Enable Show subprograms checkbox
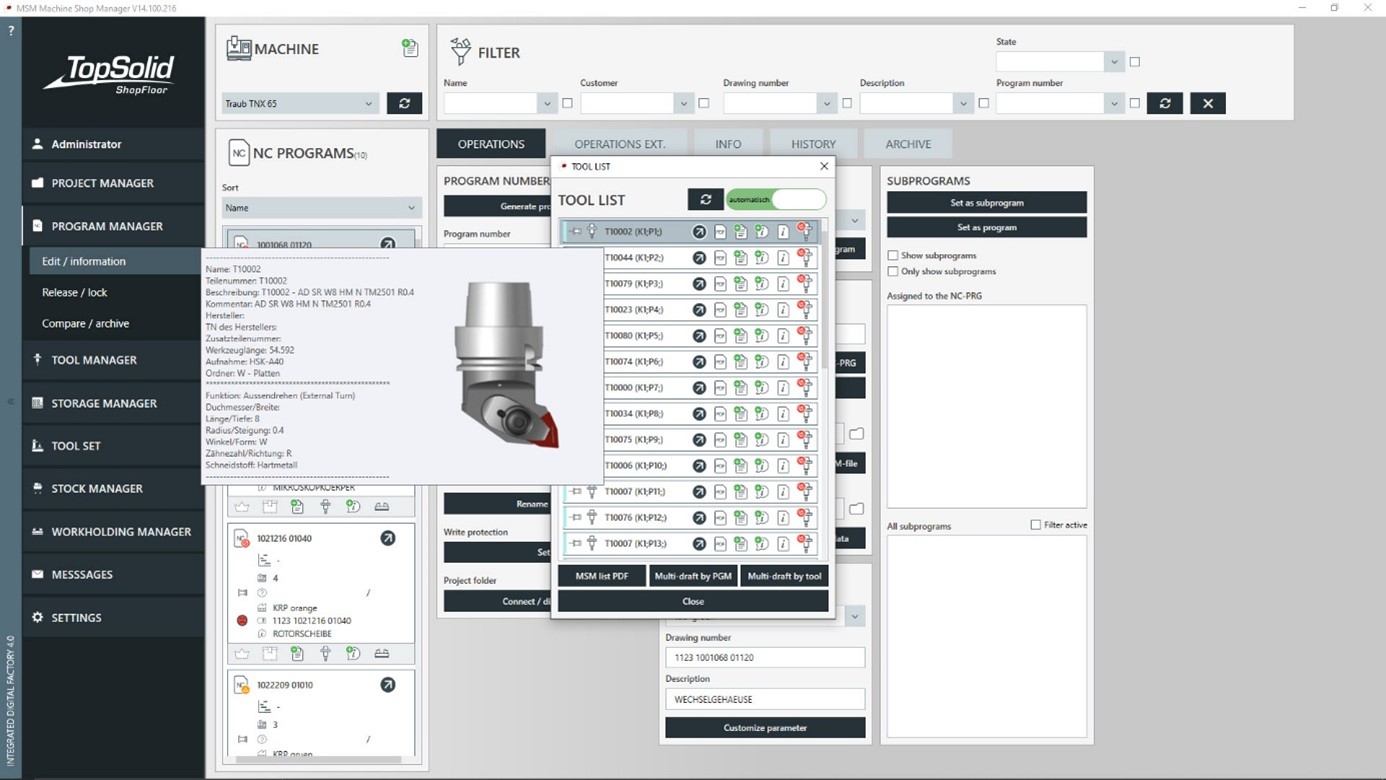The image size is (1386, 780). 893,256
